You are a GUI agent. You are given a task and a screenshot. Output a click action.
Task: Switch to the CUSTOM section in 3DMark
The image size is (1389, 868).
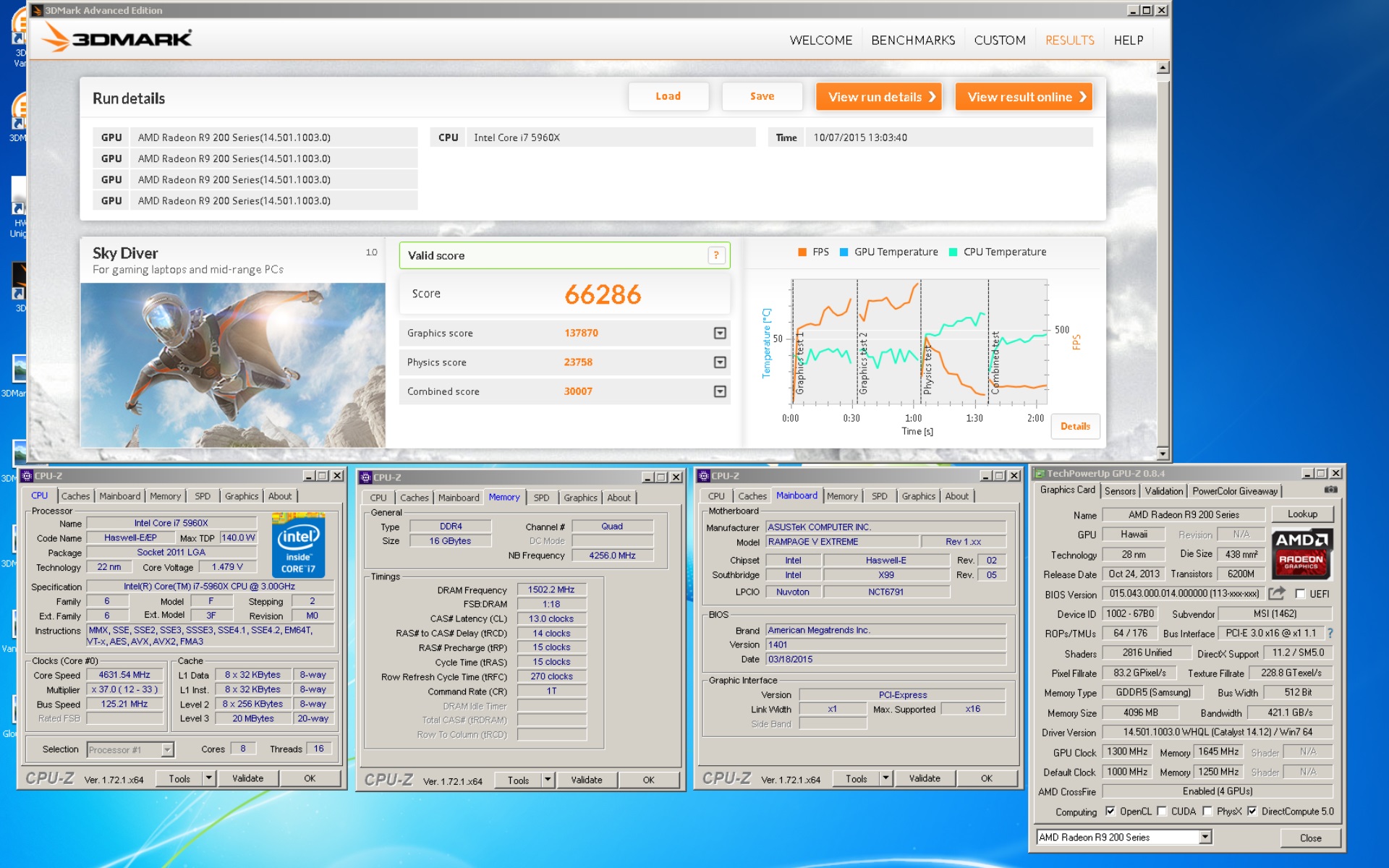[x=1000, y=41]
